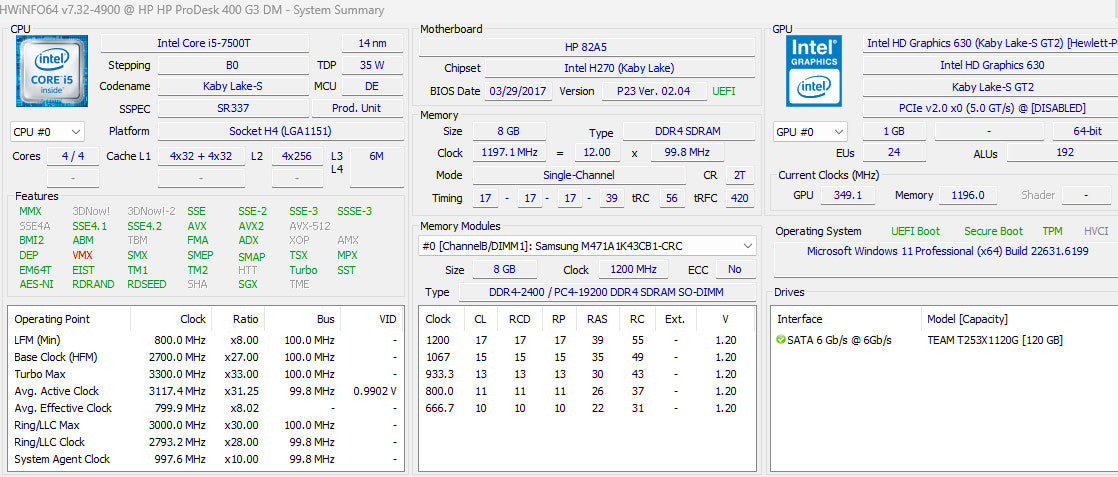Click the 666.7 row in memory timings table
The width and height of the screenshot is (1118, 477).
587,409
